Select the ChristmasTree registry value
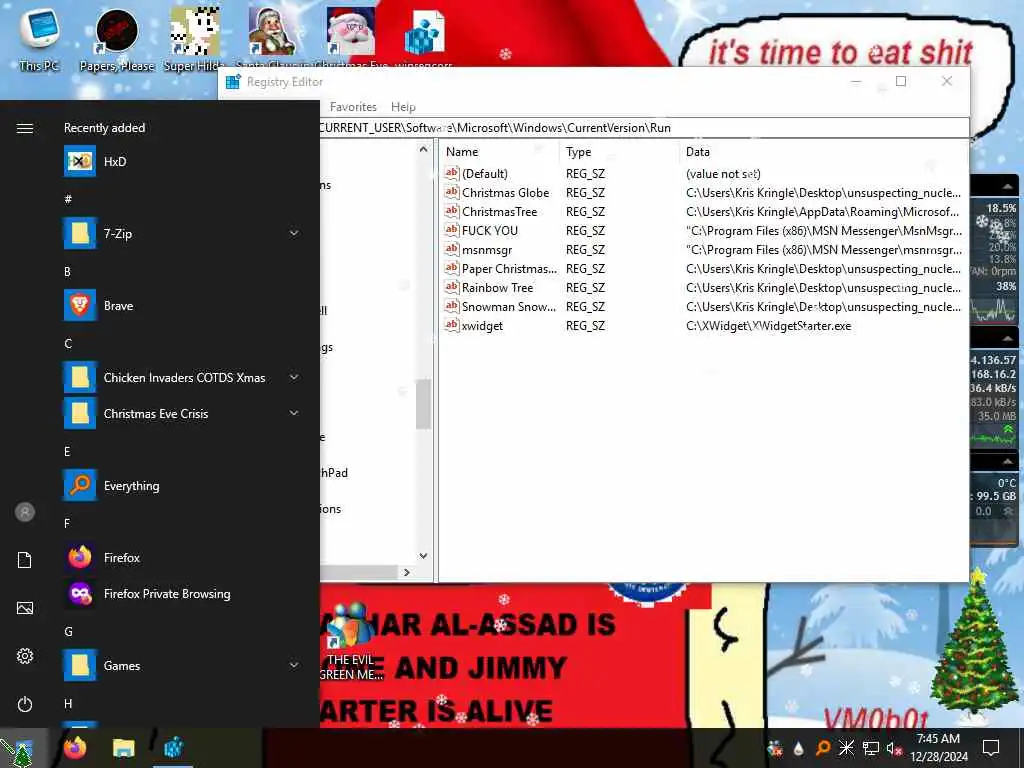This screenshot has height=768, width=1024. (x=500, y=212)
